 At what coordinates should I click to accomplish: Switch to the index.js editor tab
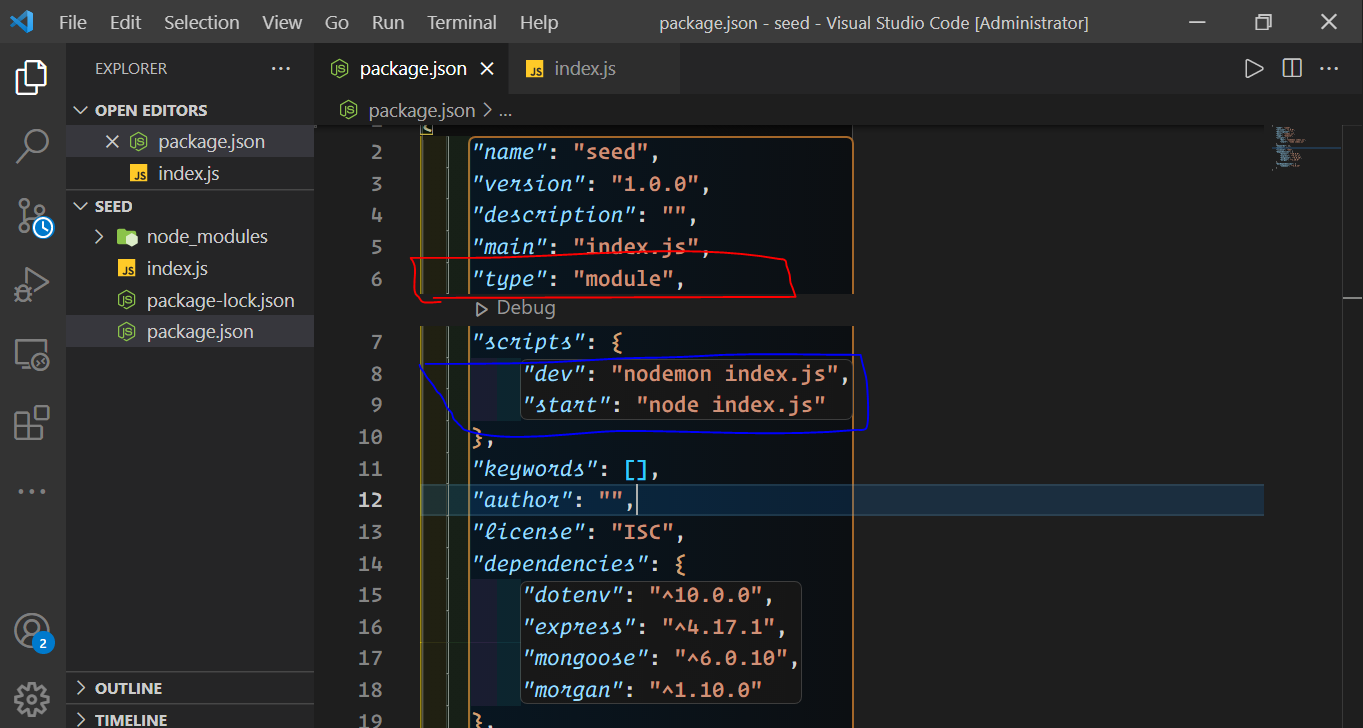584,69
